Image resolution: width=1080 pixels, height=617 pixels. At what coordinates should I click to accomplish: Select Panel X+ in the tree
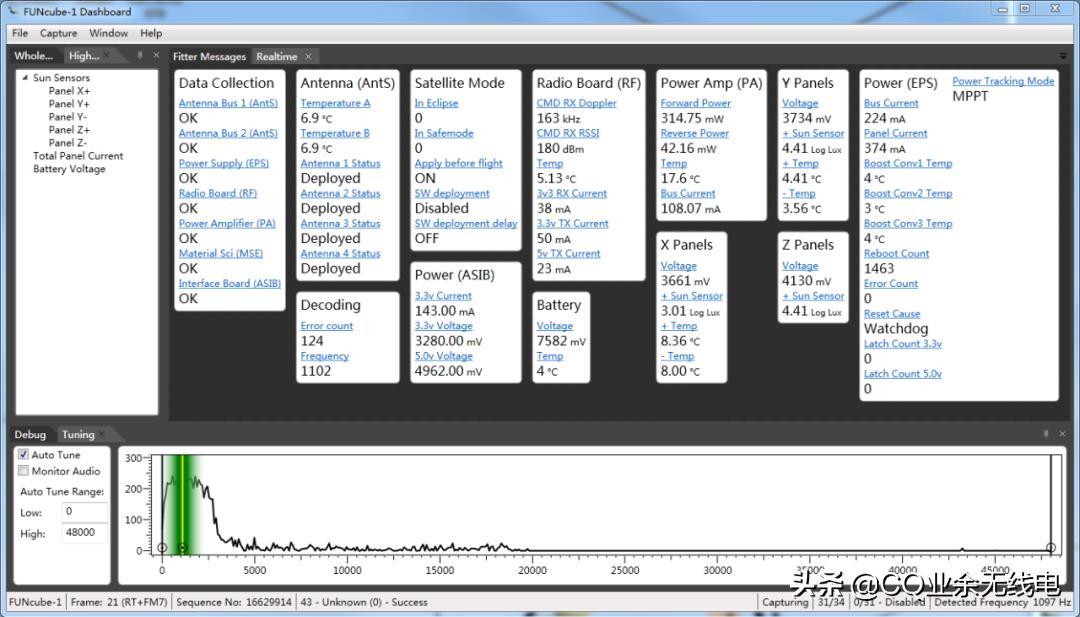click(x=69, y=91)
